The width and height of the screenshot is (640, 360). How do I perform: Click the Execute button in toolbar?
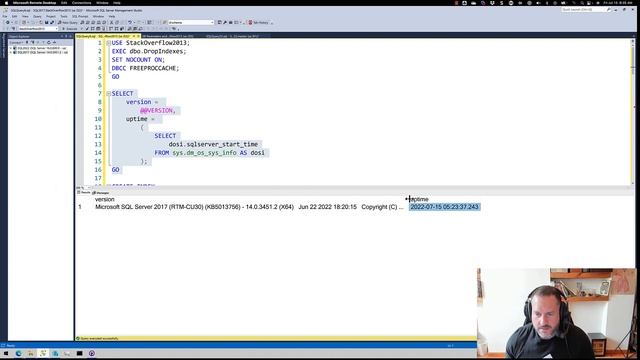70,29
